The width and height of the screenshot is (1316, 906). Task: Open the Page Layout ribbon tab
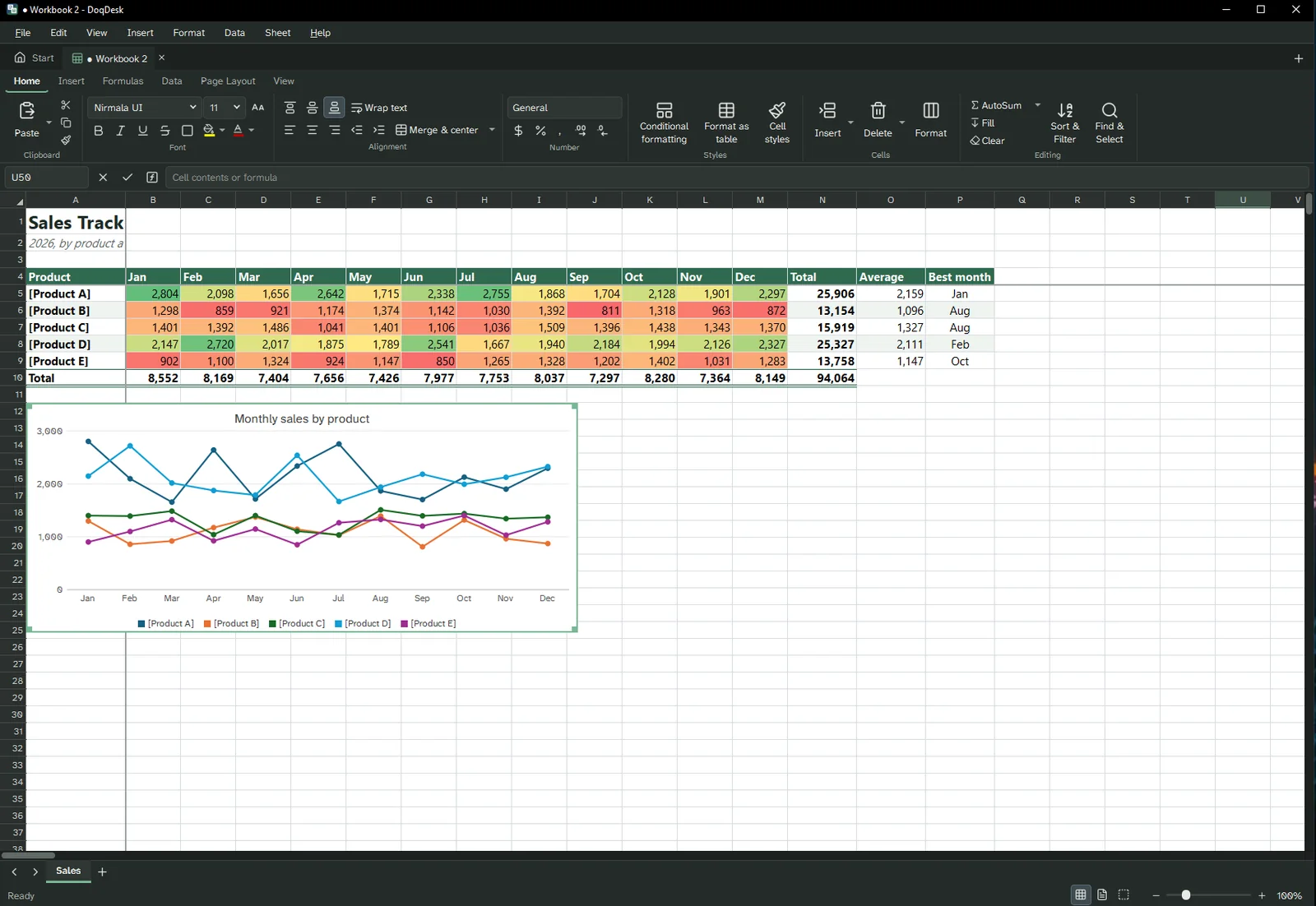(x=228, y=81)
